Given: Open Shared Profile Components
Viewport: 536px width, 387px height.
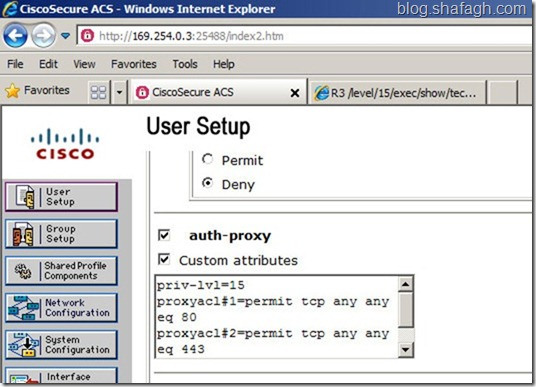Looking at the screenshot, I should [x=62, y=271].
